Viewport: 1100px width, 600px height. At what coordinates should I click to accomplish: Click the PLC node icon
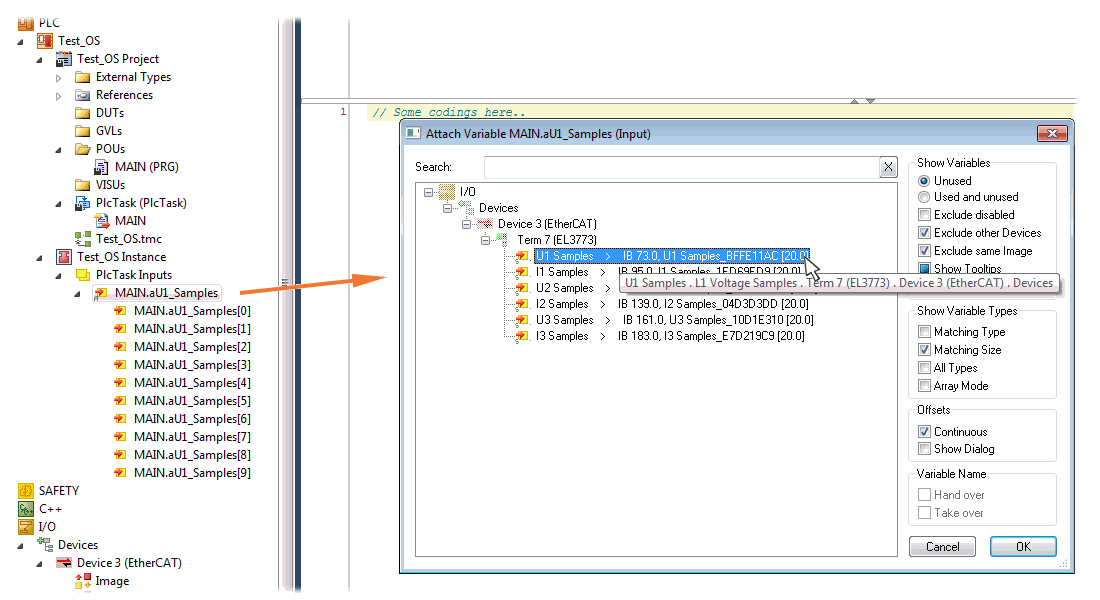(x=25, y=23)
